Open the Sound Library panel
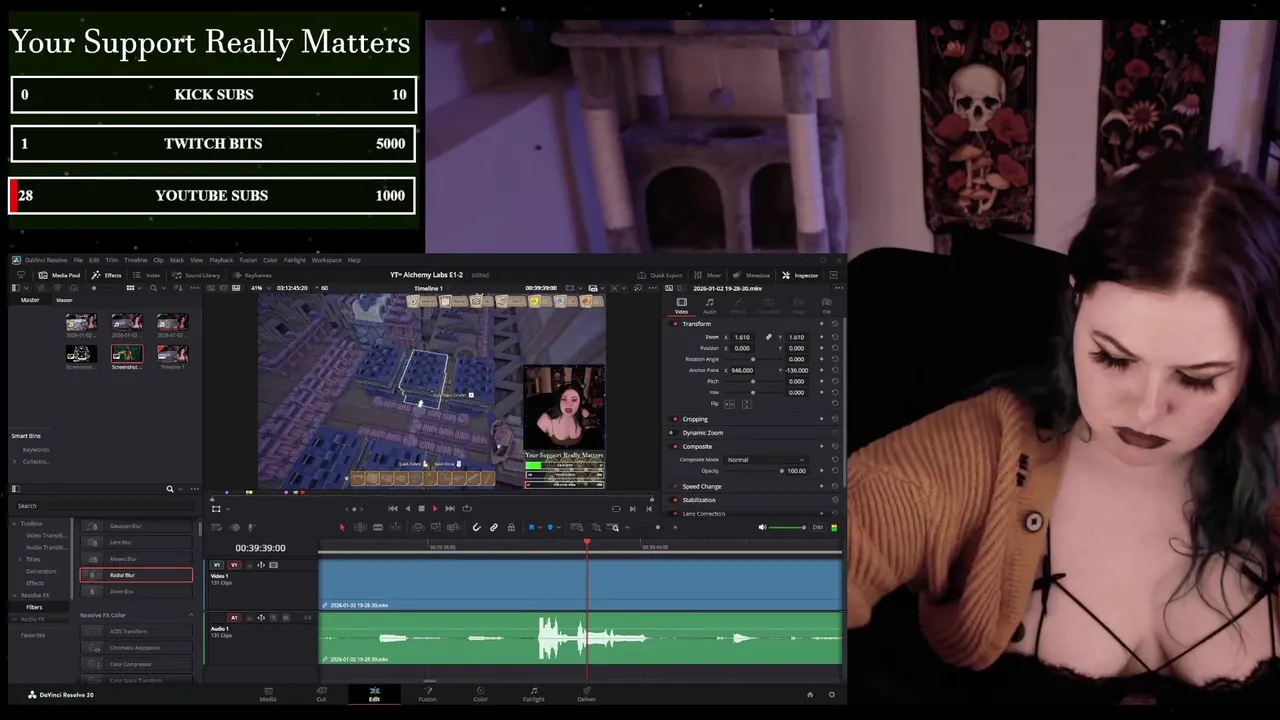1280x720 pixels. 196,275
